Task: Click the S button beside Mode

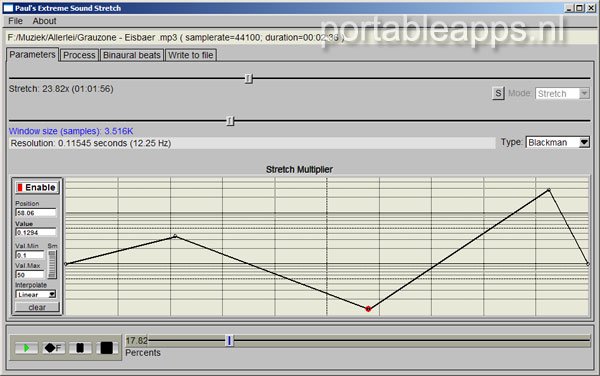Action: tap(498, 93)
